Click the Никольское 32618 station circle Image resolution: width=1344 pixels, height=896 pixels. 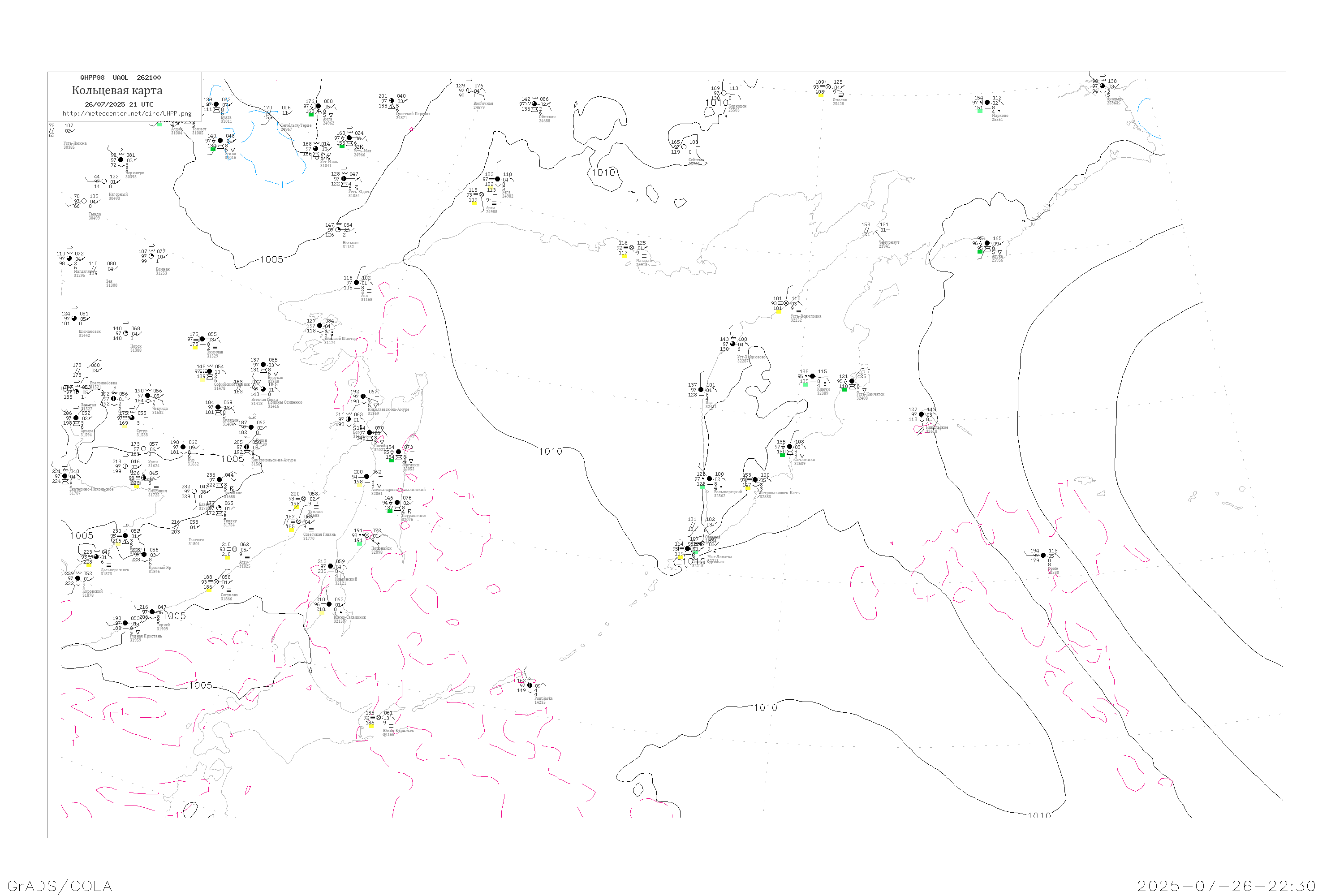[x=921, y=415]
